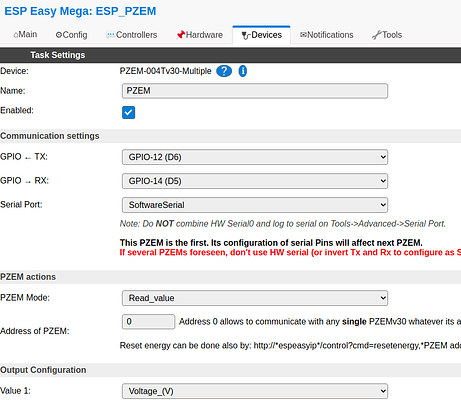Viewport: 461px width, 400px height.
Task: Click the 'GPIO ← TX:' label
Action: tap(24, 157)
